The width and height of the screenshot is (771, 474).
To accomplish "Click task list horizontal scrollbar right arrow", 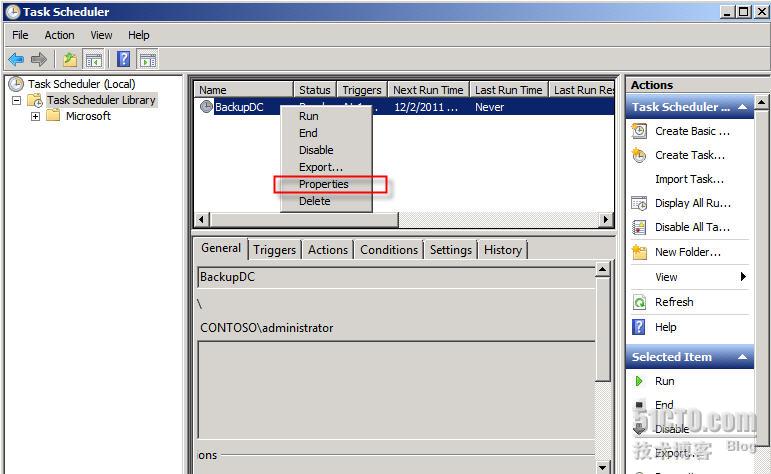I will [x=606, y=219].
